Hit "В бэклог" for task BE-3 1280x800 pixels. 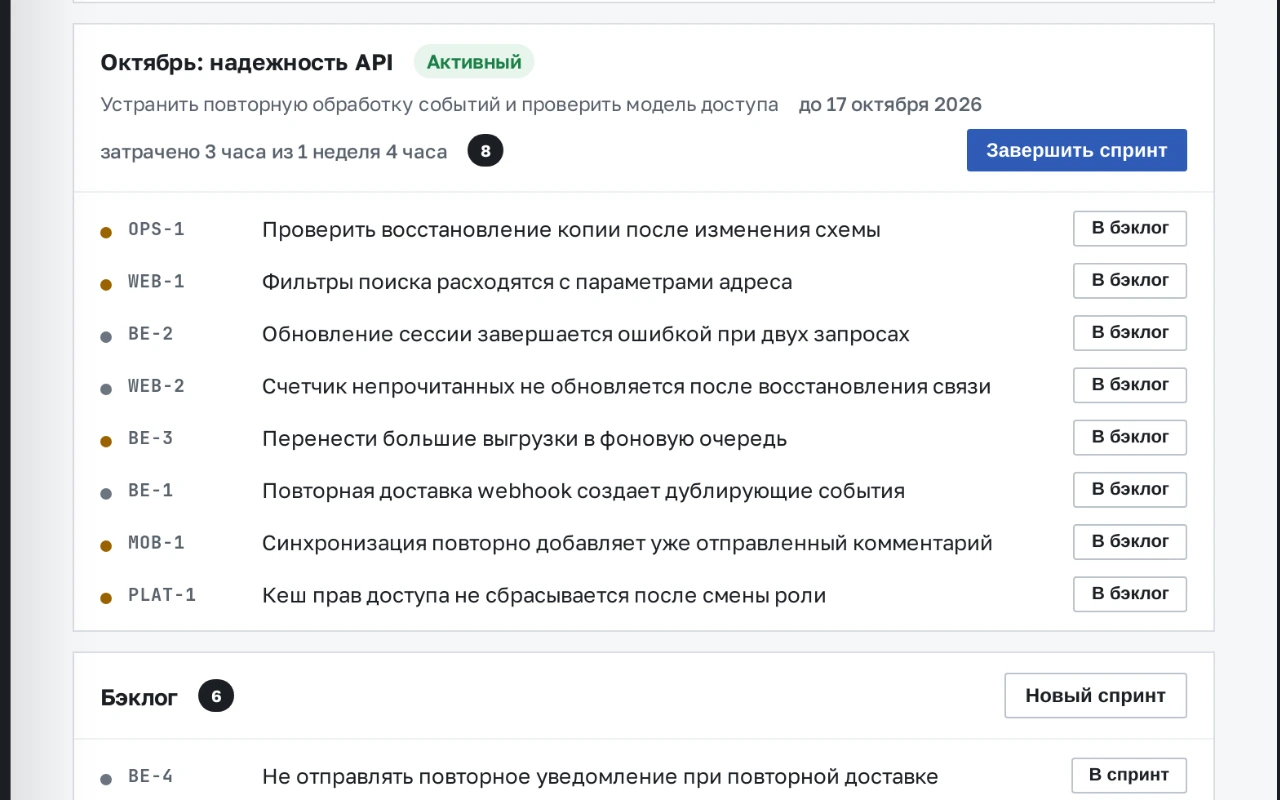(1130, 437)
